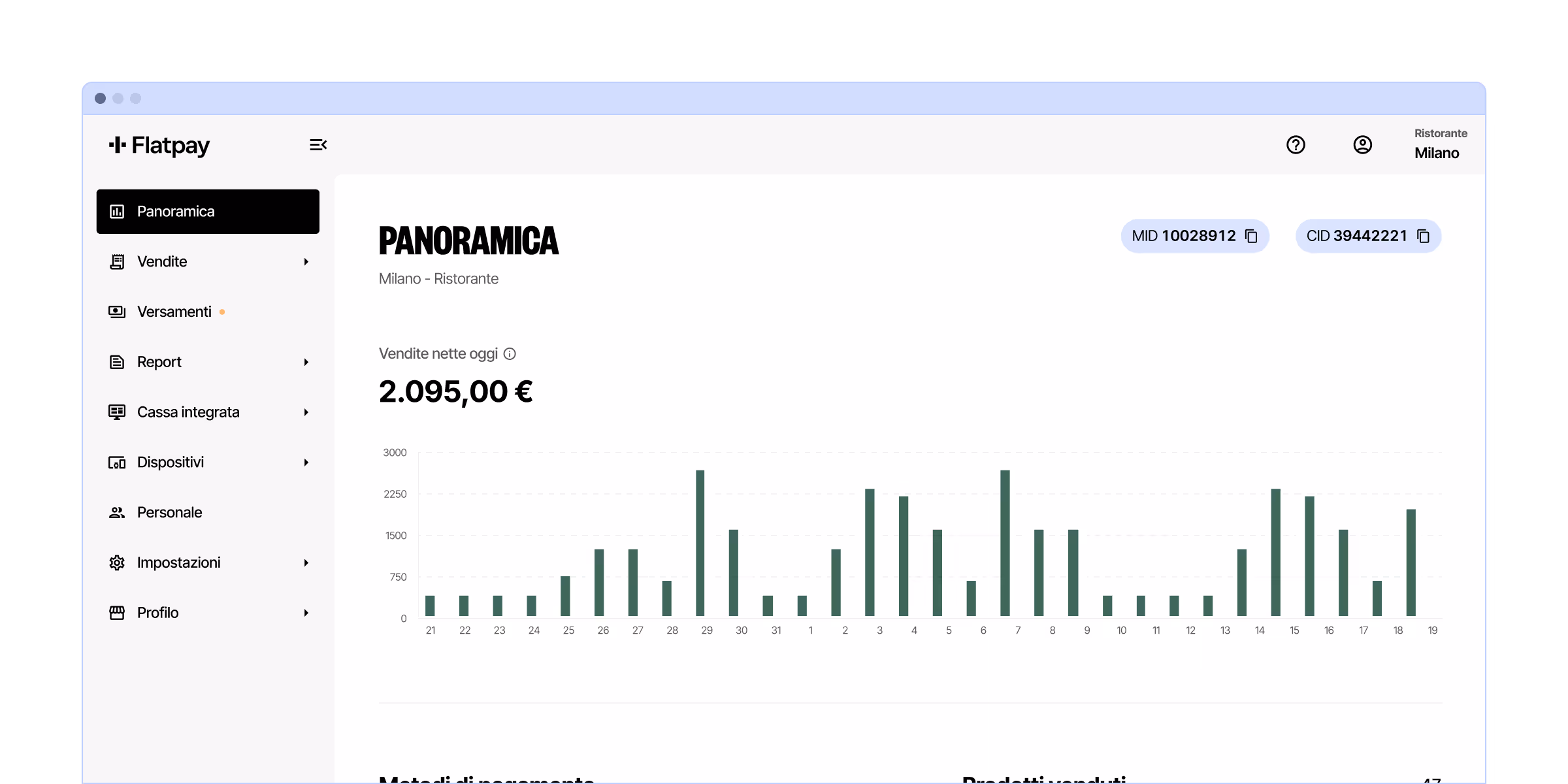Select the Panoramica menu item
This screenshot has height=784, width=1568.
tap(208, 212)
